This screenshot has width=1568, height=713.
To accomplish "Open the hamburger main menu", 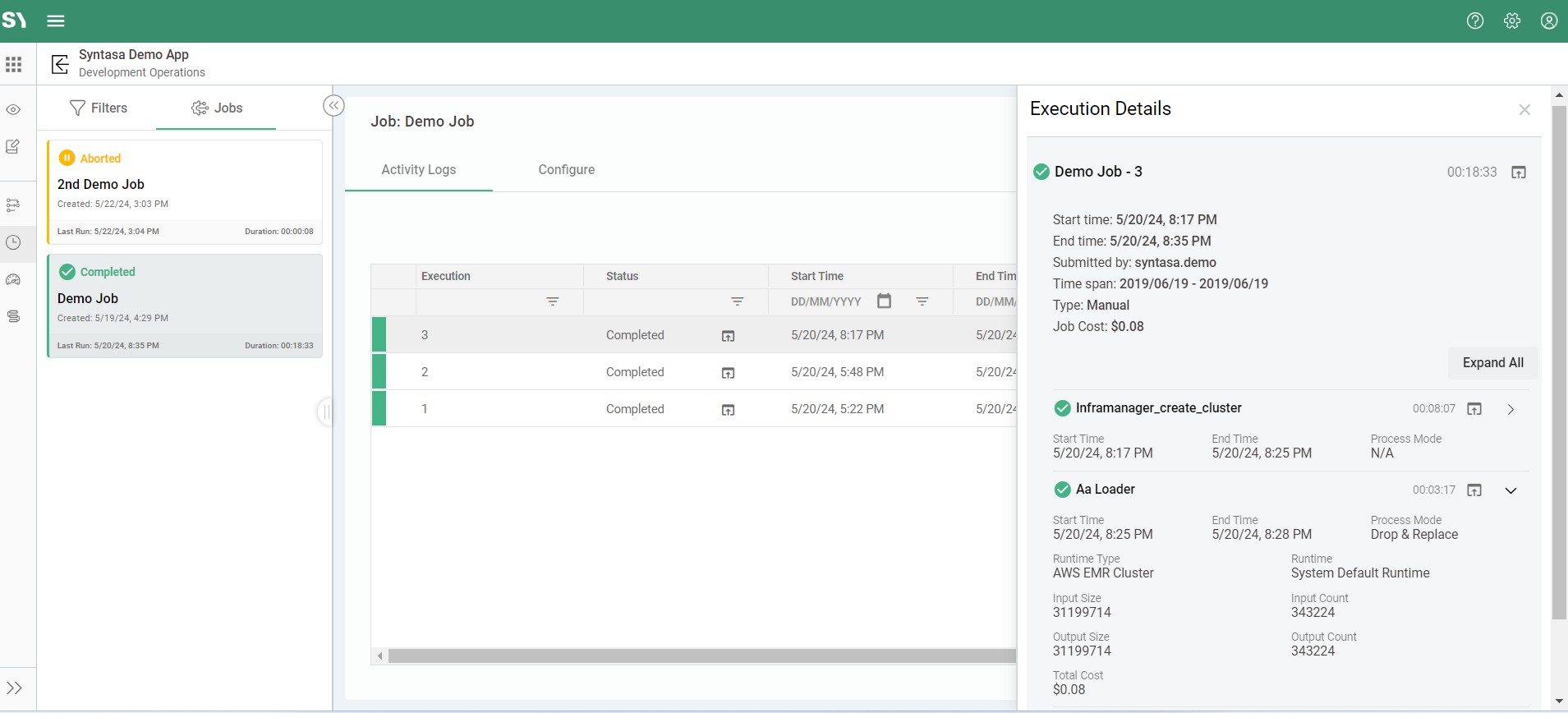I will click(x=56, y=21).
